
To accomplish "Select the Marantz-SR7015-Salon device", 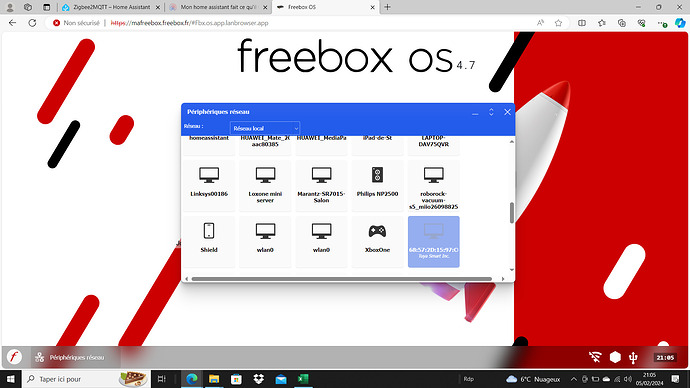I will click(321, 185).
